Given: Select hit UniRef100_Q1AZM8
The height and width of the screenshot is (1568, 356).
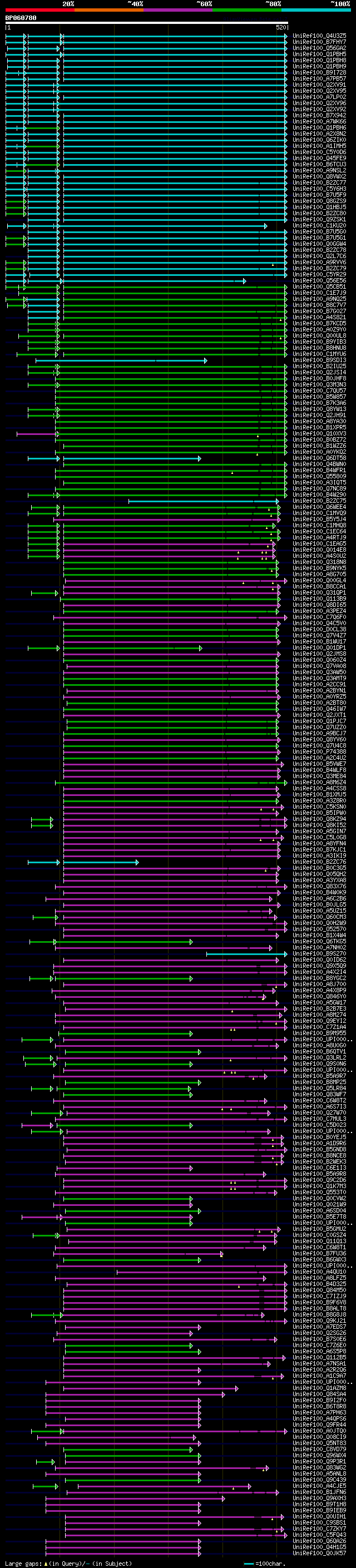Looking at the screenshot, I should (x=319, y=1388).
